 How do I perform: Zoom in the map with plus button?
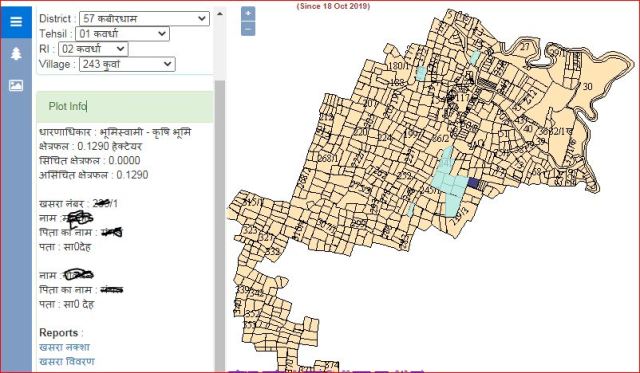(x=248, y=14)
